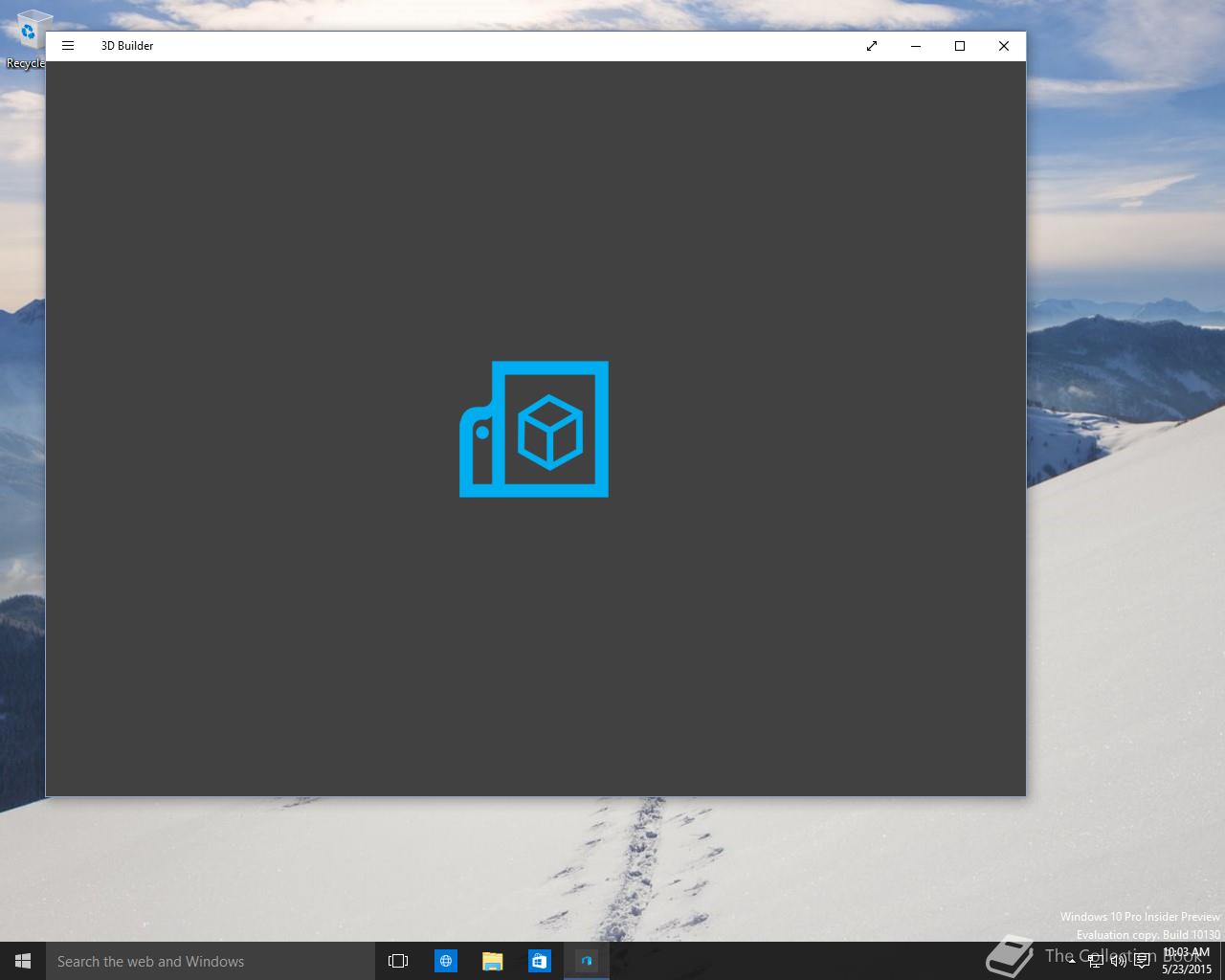Click the volume speaker tray icon
1225x980 pixels.
pyautogui.click(x=1118, y=961)
